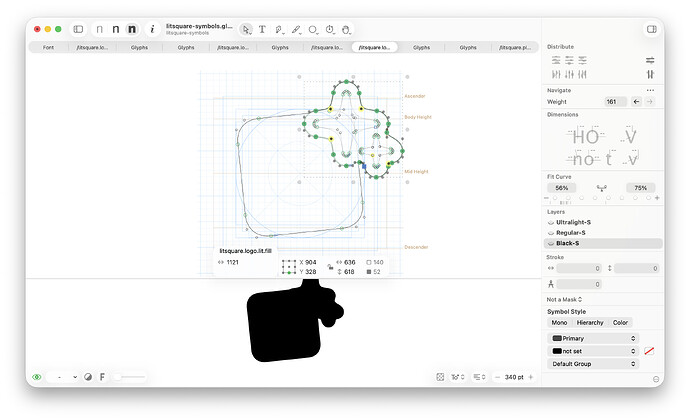Select the arrow Select tool
The image size is (690, 420).
tap(246, 29)
